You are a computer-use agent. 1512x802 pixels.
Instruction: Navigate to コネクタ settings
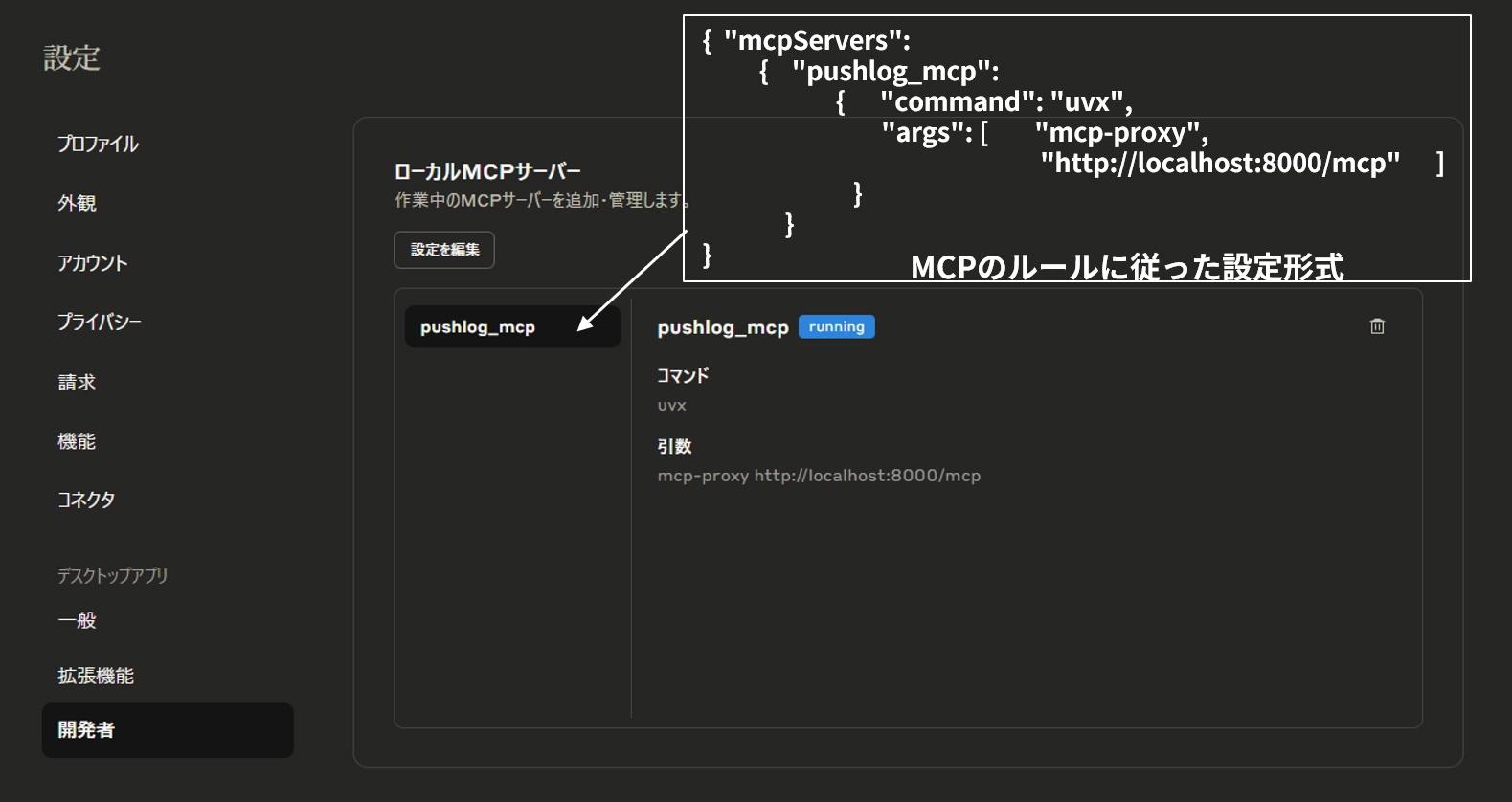86,500
